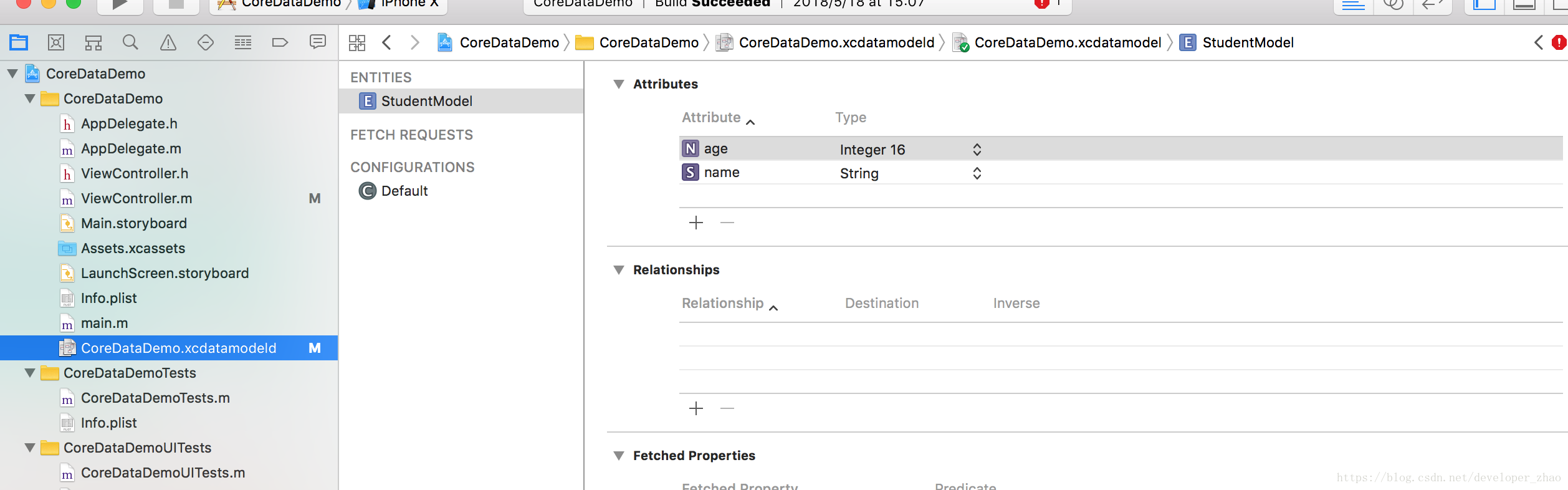Viewport: 1568px width, 490px height.
Task: Open the Find navigator magnifier icon
Action: click(x=130, y=42)
